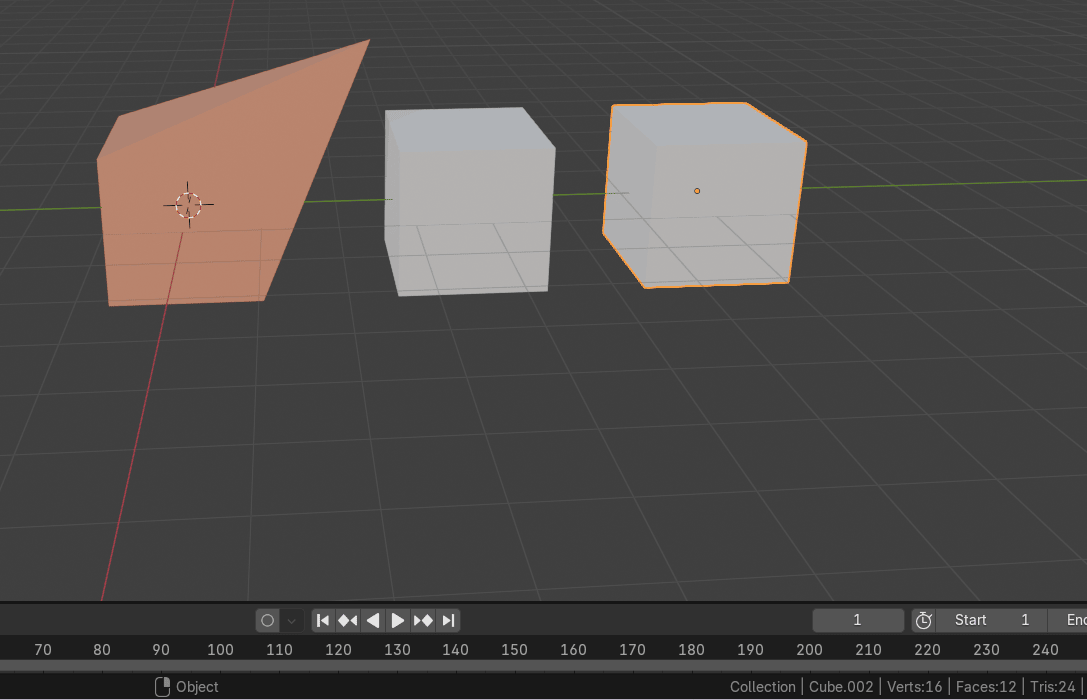Click the Start frame field
1087x700 pixels.
(x=990, y=620)
